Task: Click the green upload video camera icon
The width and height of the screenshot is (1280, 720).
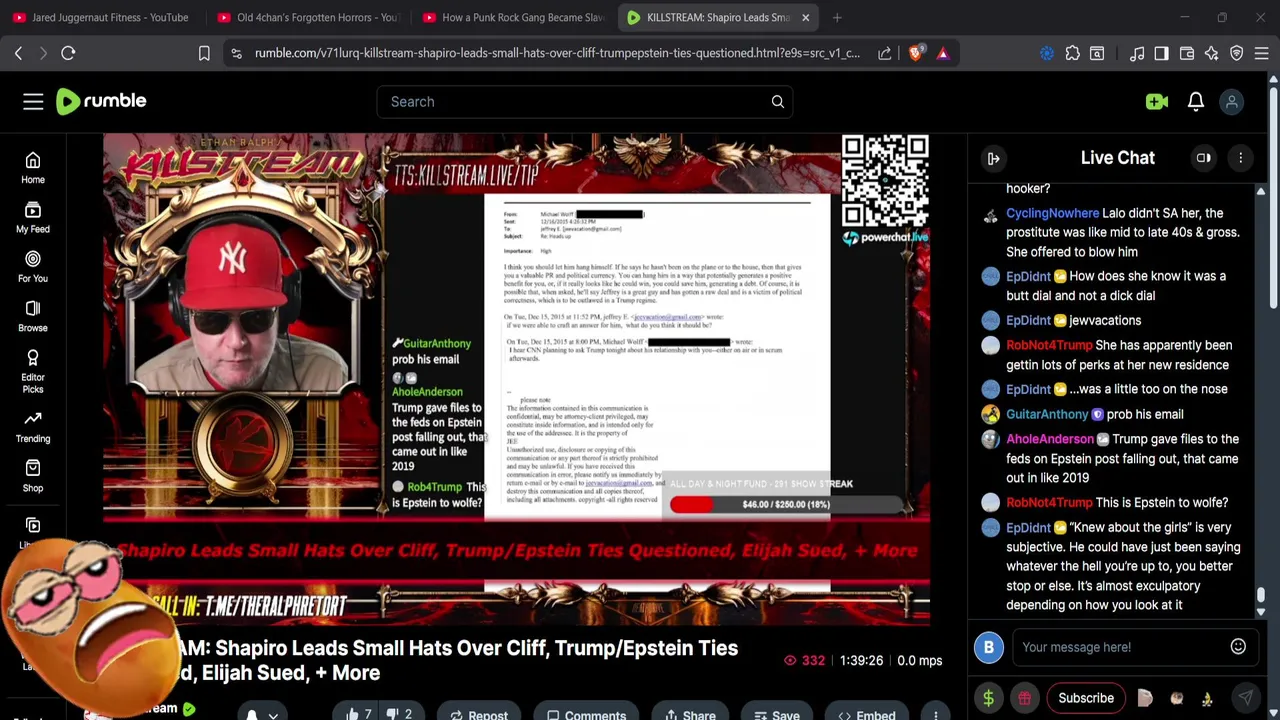Action: pos(1157,101)
